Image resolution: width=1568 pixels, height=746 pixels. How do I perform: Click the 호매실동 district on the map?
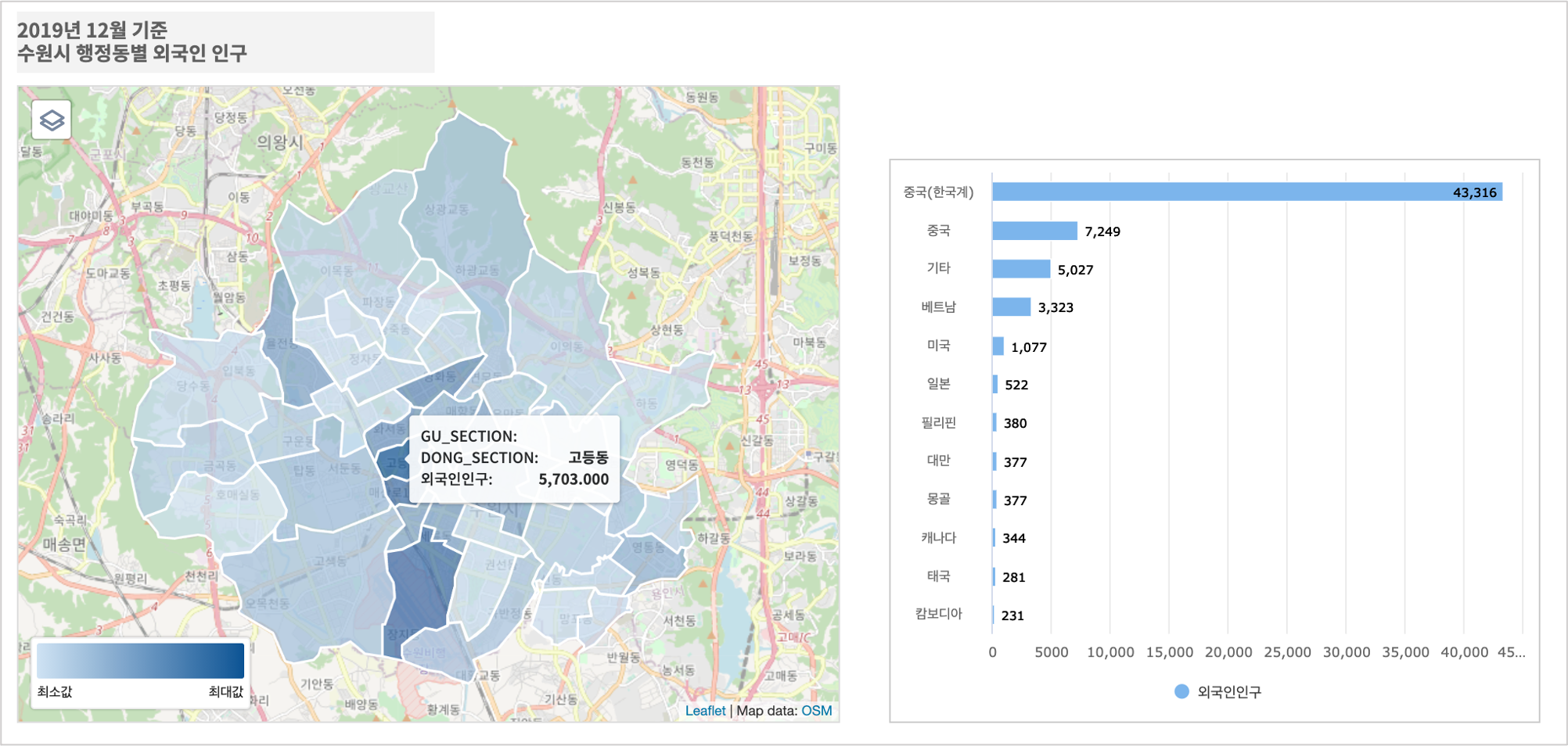point(238,495)
